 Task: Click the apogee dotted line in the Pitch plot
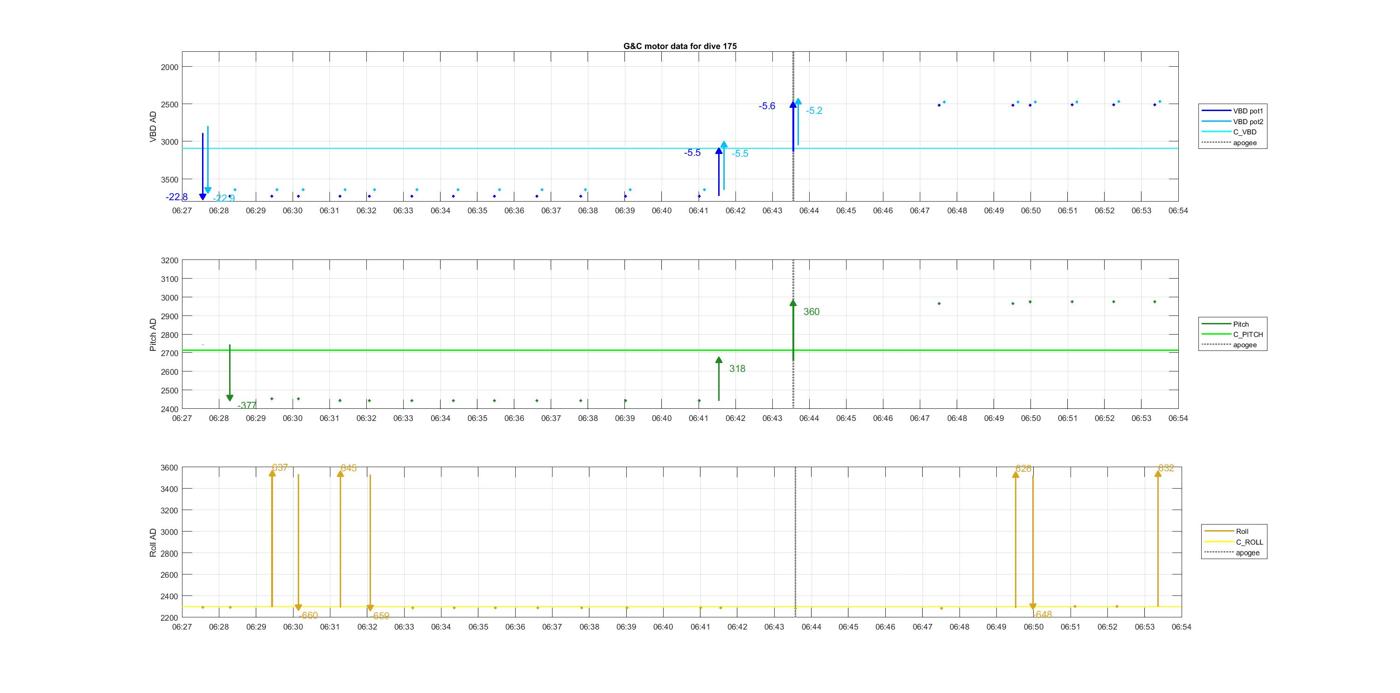(794, 334)
